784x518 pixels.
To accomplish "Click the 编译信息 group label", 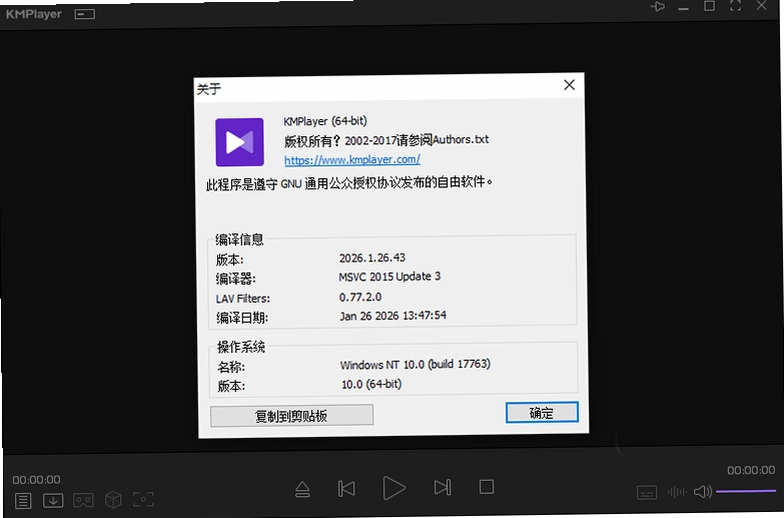I will coord(240,240).
